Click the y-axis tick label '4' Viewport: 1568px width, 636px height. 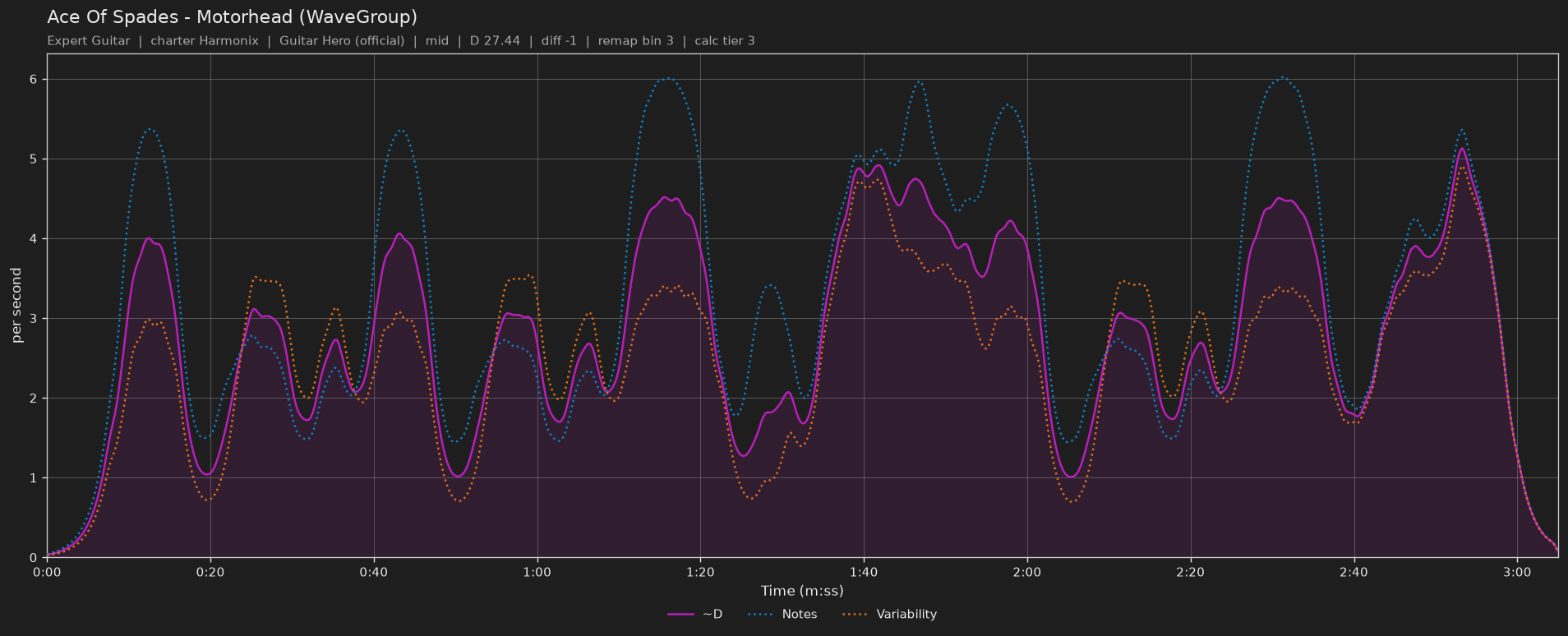click(35, 239)
